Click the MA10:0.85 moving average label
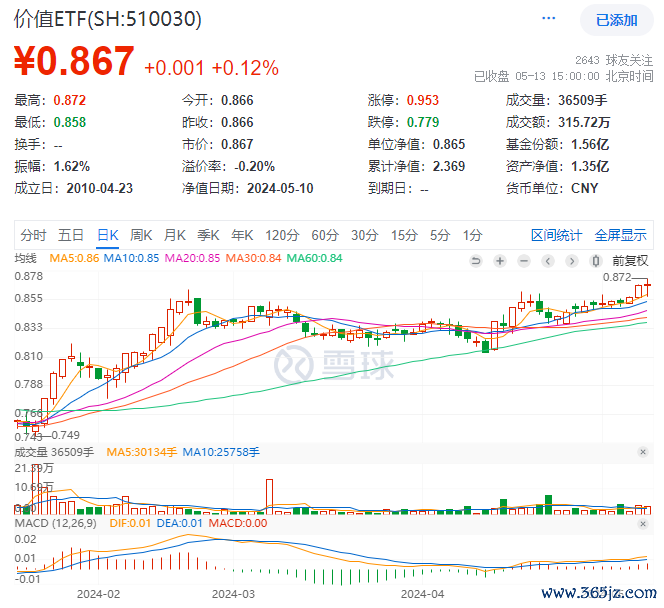This screenshot has width=664, height=608. (x=131, y=258)
